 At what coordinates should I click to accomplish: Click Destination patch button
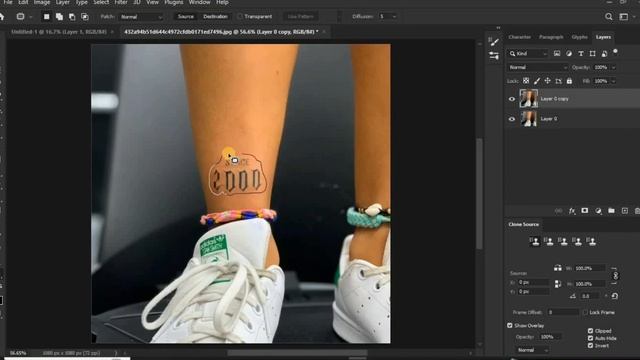tap(215, 17)
